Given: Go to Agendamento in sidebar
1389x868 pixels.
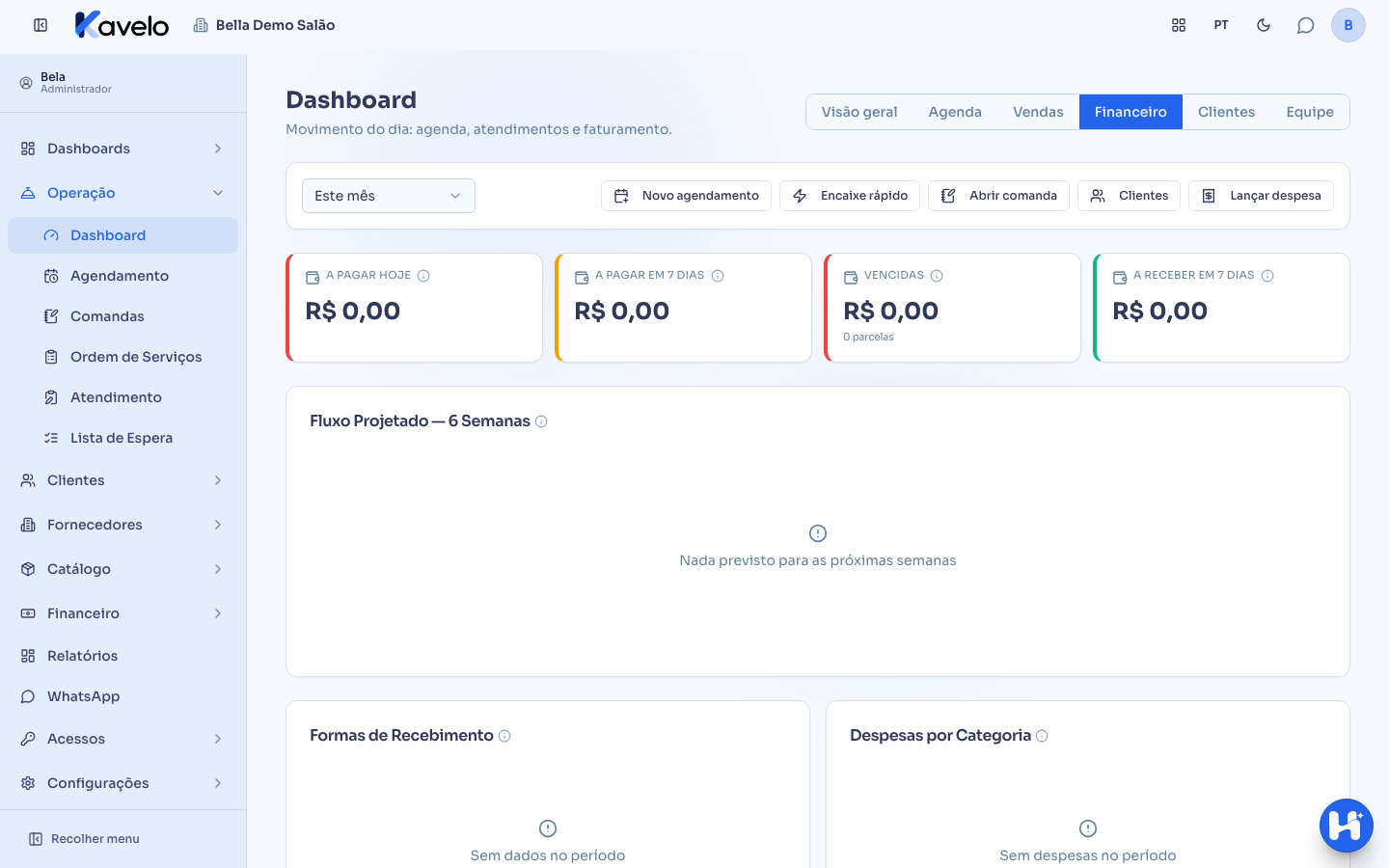Looking at the screenshot, I should click(123, 276).
